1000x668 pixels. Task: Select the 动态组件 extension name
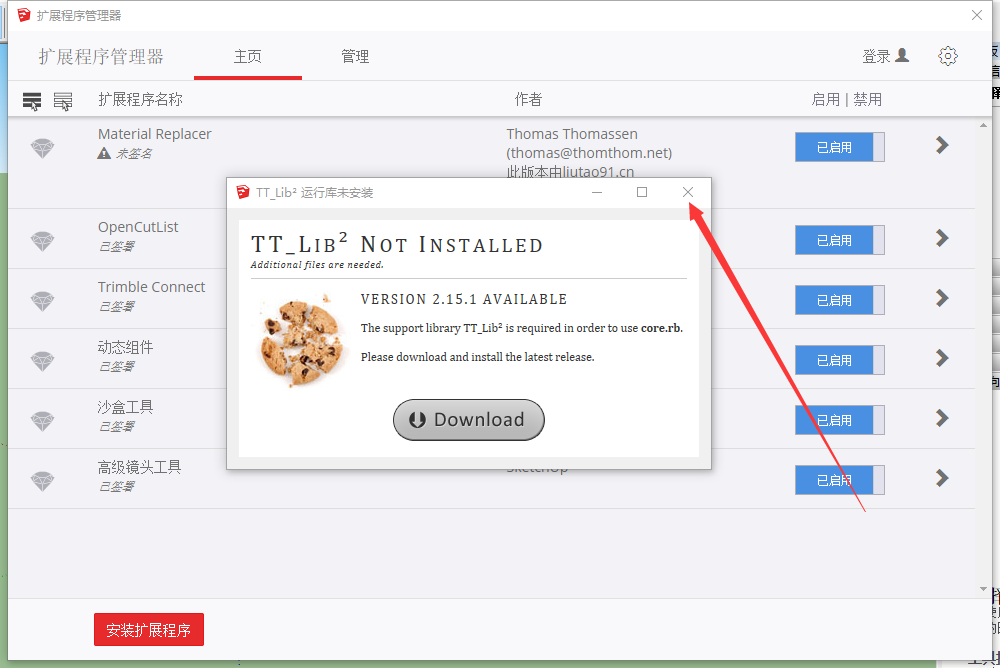125,347
